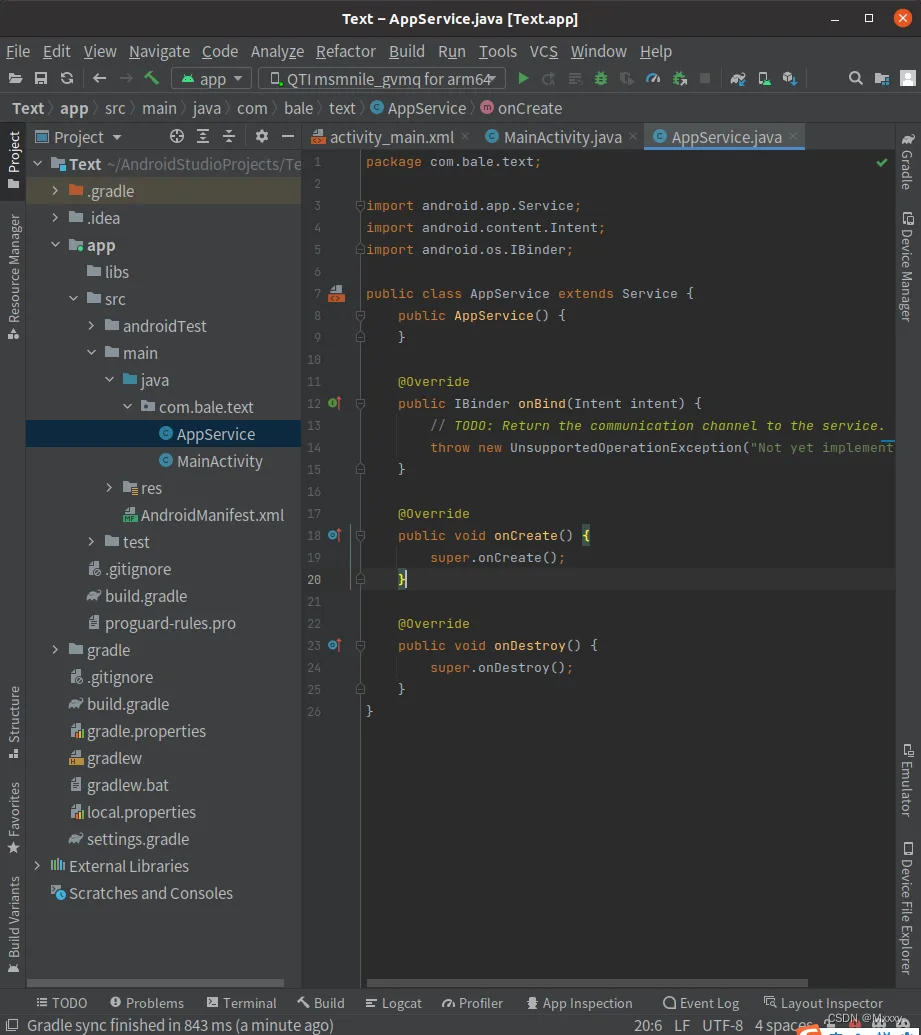
Task: Build project with the hammer icon
Action: 152,79
